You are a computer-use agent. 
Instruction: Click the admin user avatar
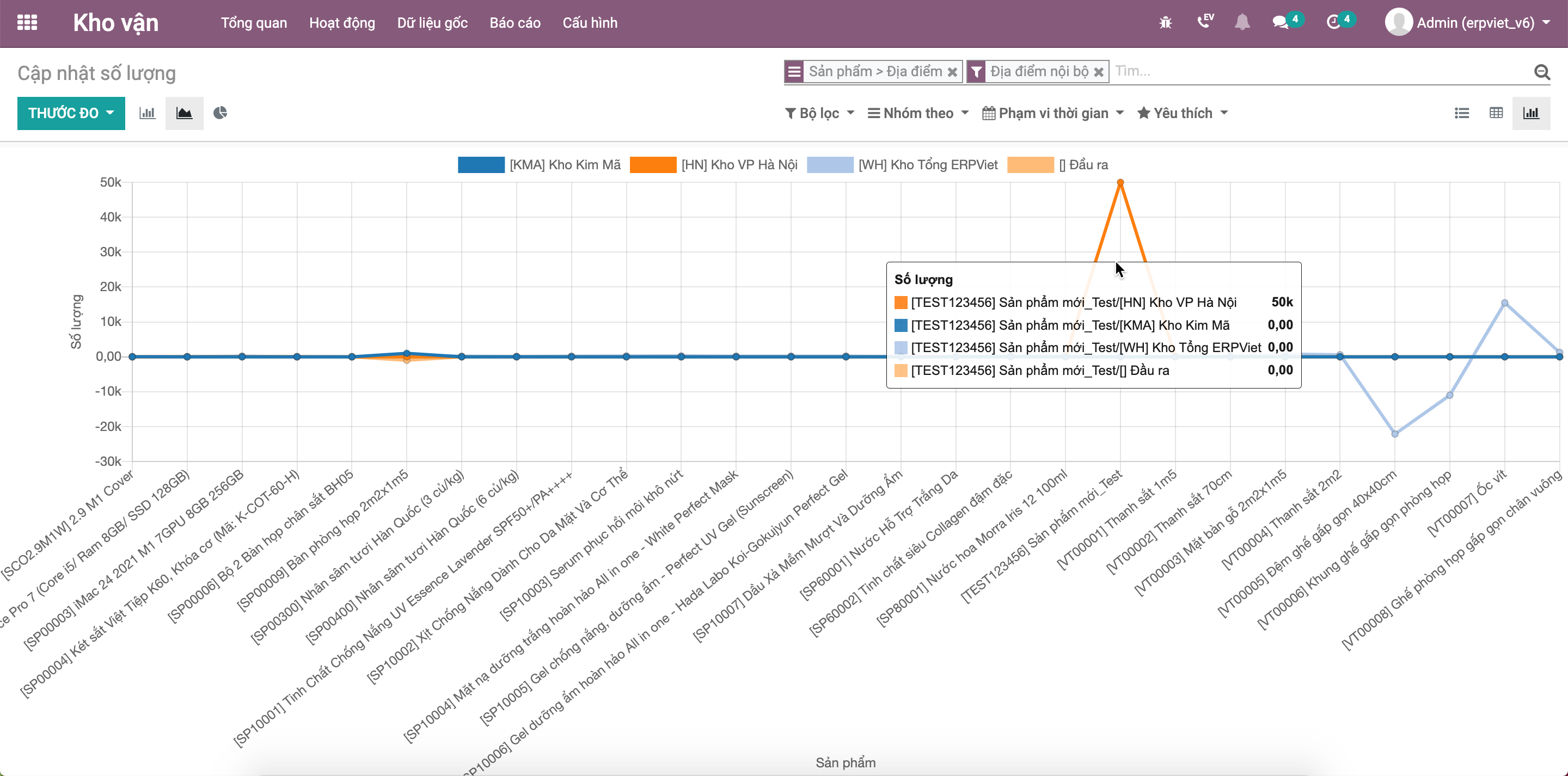(x=1398, y=22)
